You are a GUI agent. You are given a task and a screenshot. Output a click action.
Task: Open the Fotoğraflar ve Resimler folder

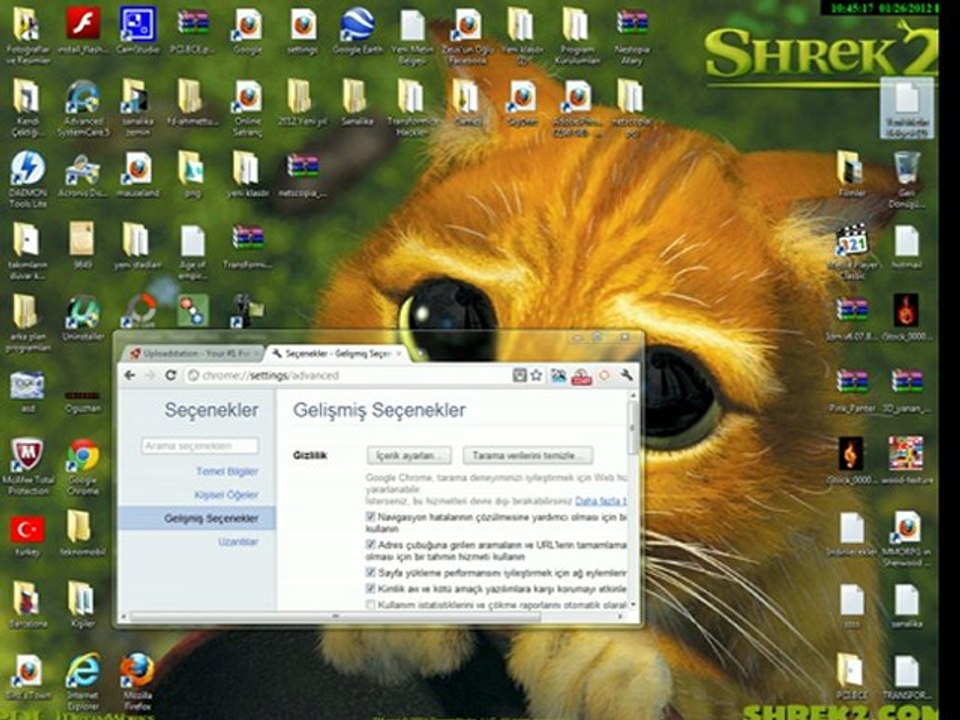(x=28, y=36)
